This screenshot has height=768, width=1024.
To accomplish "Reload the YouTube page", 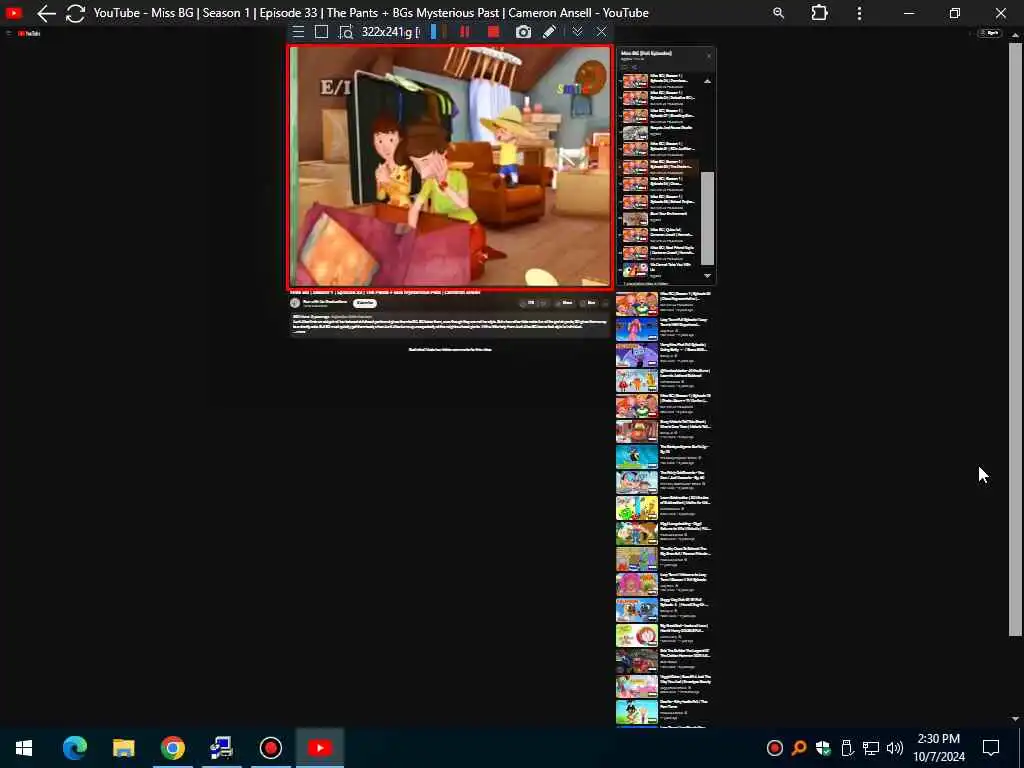I will pyautogui.click(x=75, y=13).
